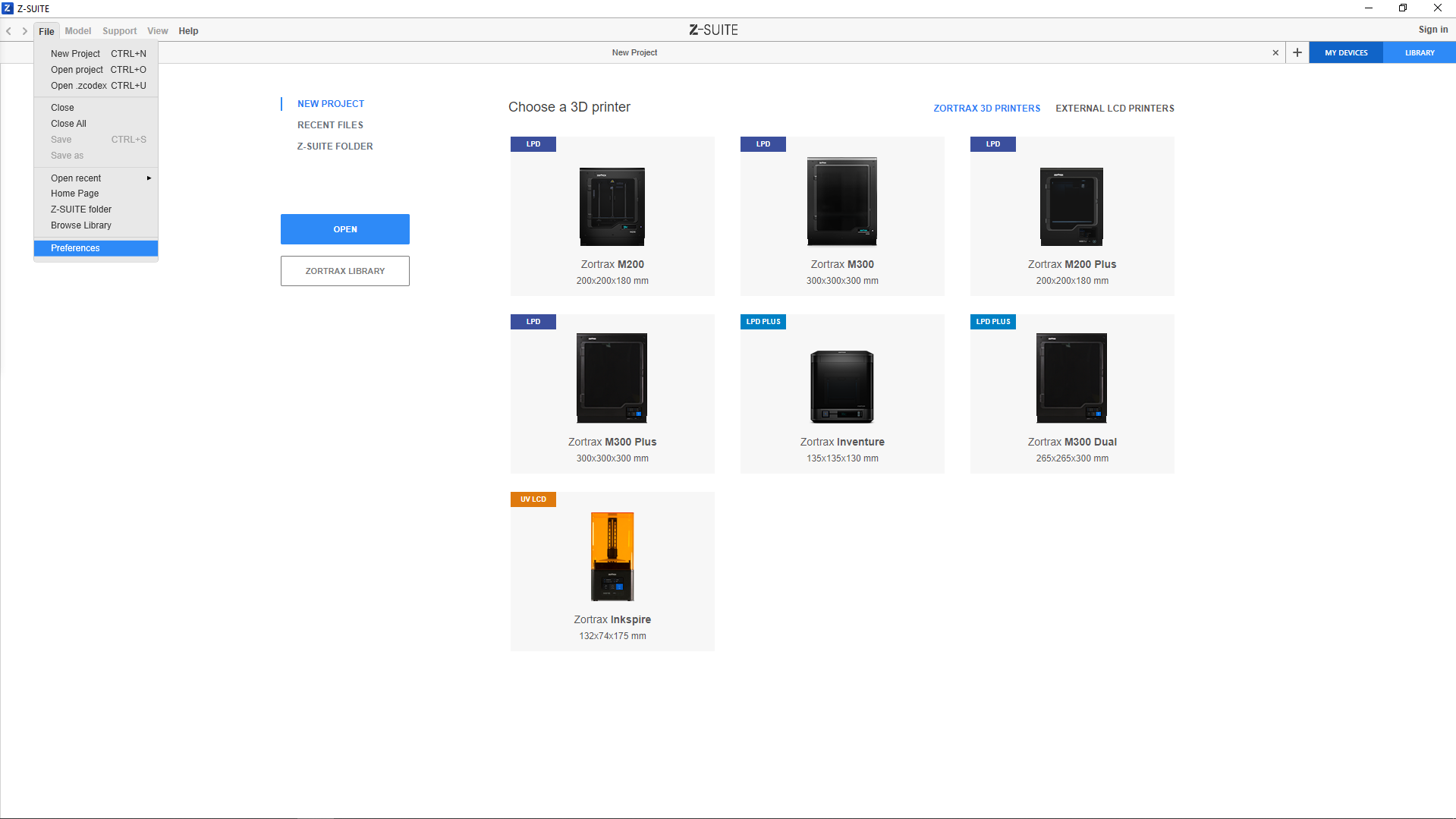This screenshot has width=1456, height=819.
Task: Click the 132x74x175 mm dimensions text
Action: [612, 636]
